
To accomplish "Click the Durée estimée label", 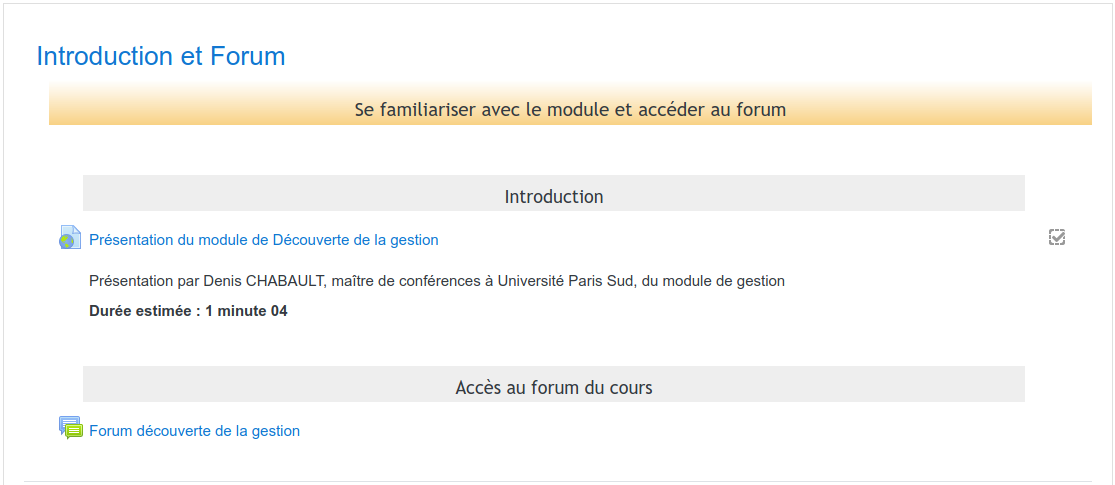I will pos(141,311).
